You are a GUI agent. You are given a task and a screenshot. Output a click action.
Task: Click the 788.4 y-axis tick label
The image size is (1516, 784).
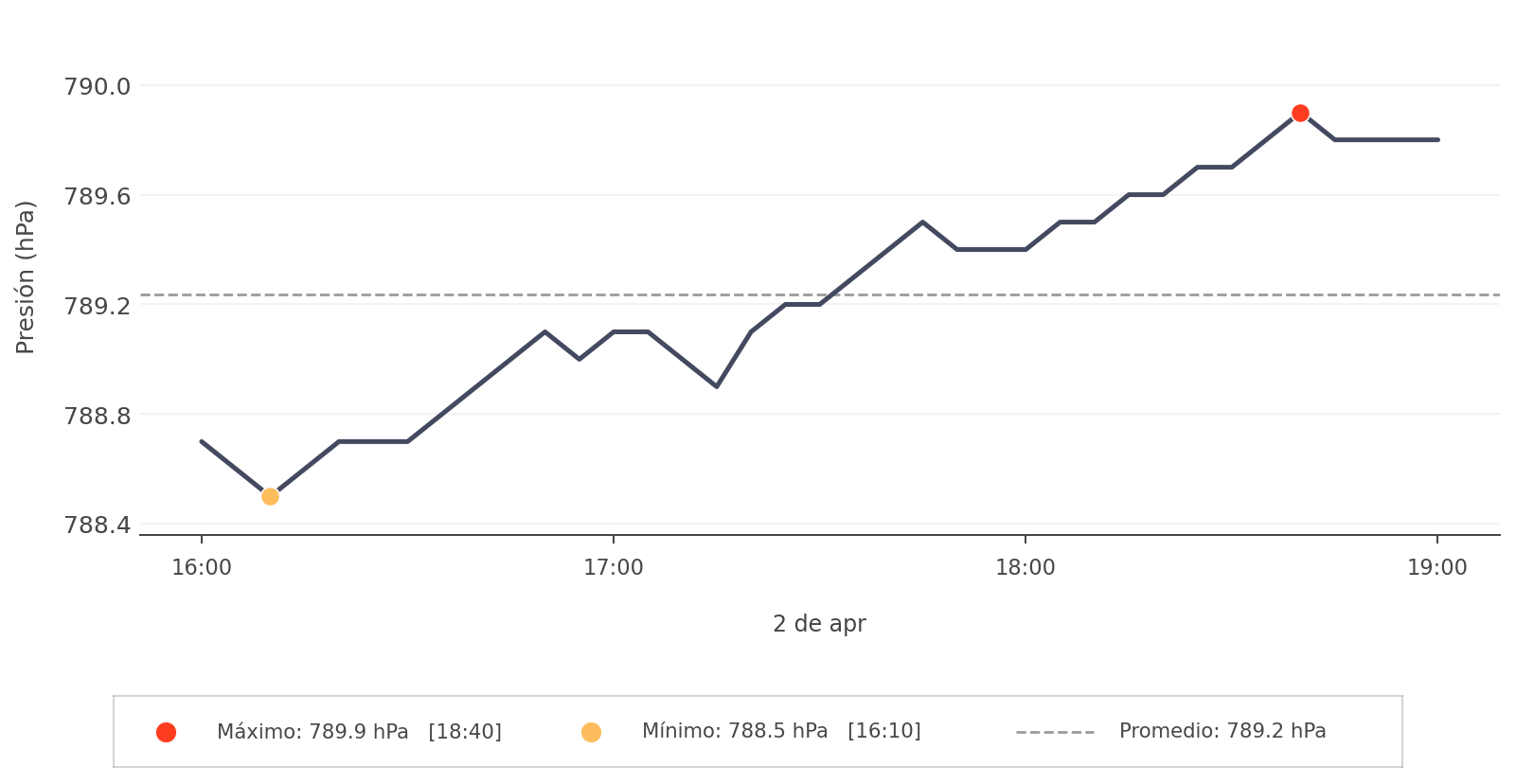pos(97,525)
